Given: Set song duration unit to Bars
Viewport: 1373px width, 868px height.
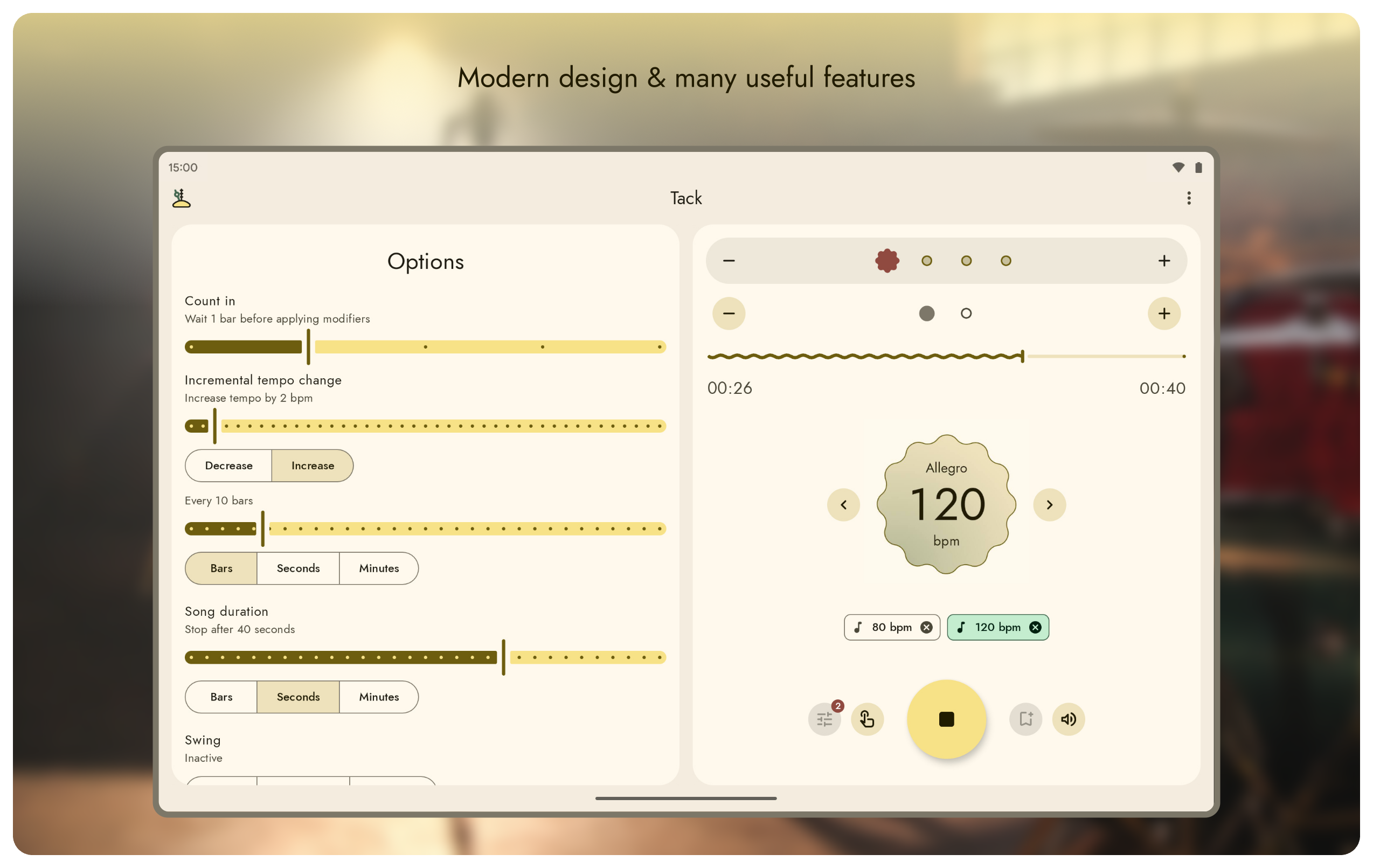Looking at the screenshot, I should (221, 697).
